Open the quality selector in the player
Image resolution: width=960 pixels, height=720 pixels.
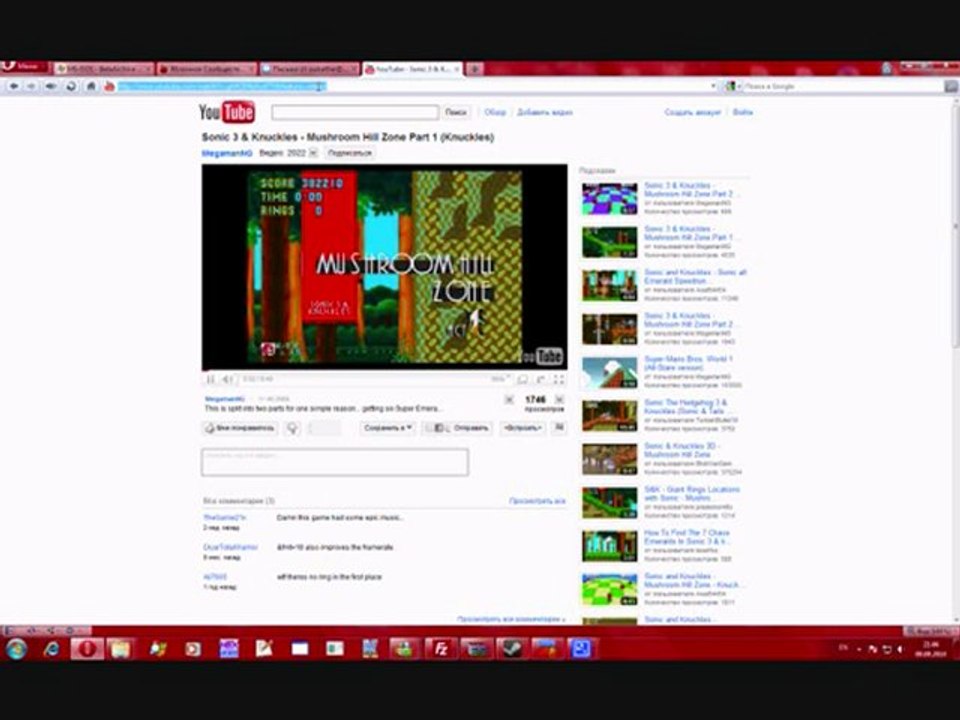501,380
